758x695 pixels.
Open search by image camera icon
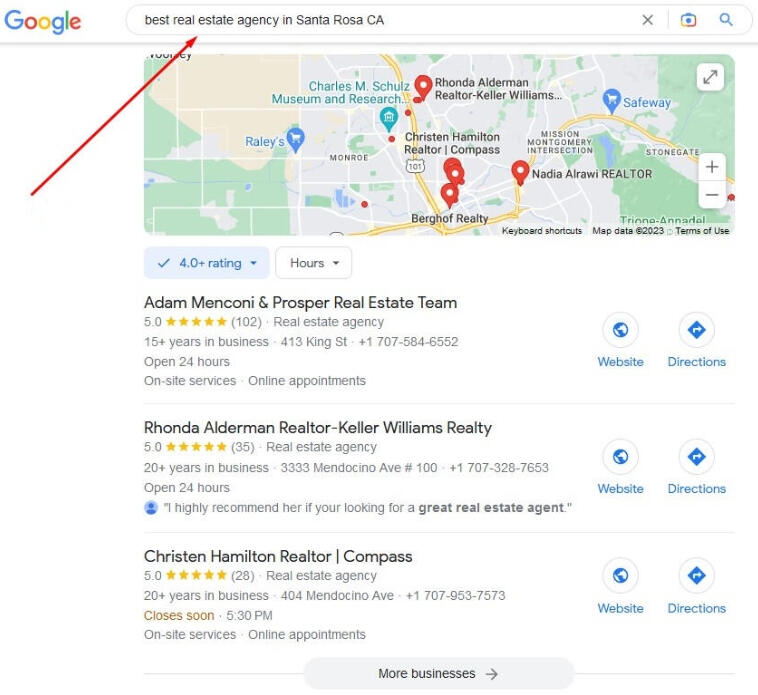pos(688,20)
